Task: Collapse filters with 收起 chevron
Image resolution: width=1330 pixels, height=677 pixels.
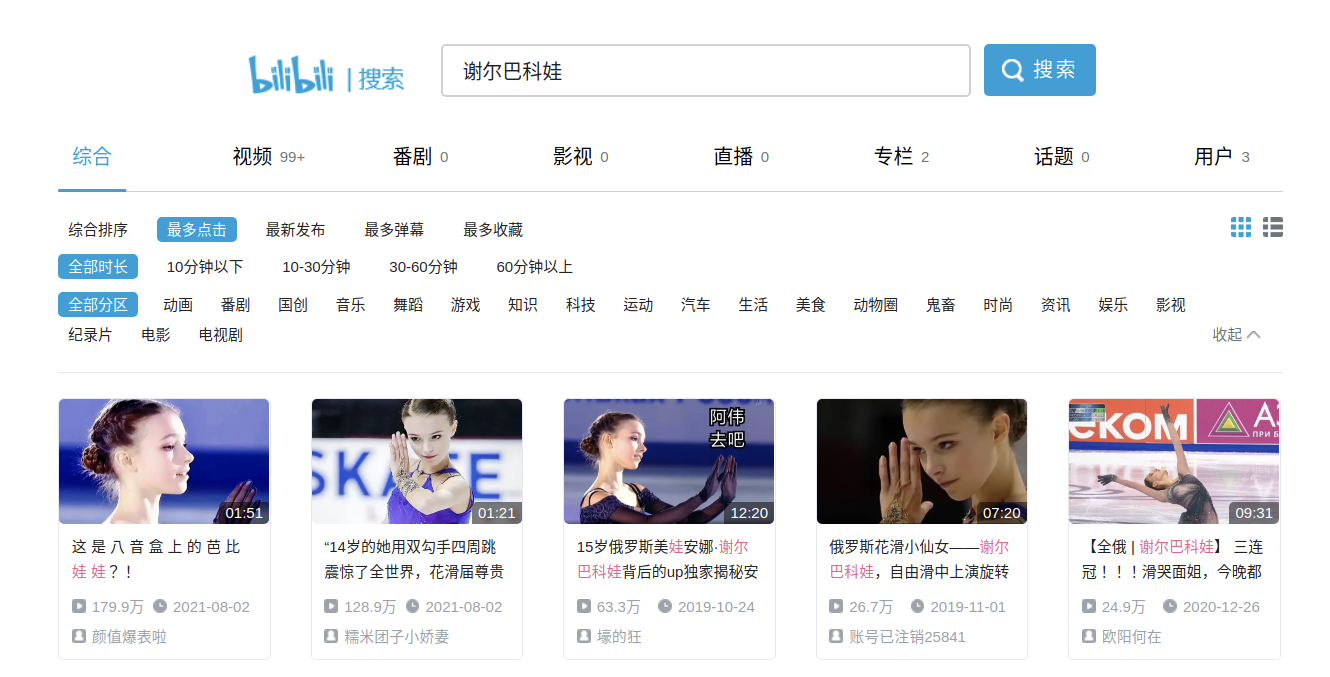Action: [1237, 335]
